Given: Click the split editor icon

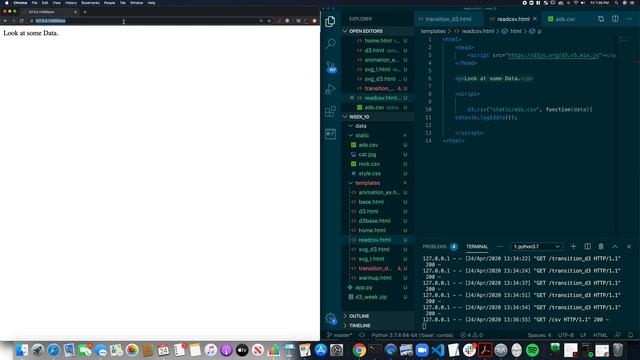Looking at the screenshot, I should pos(615,19).
